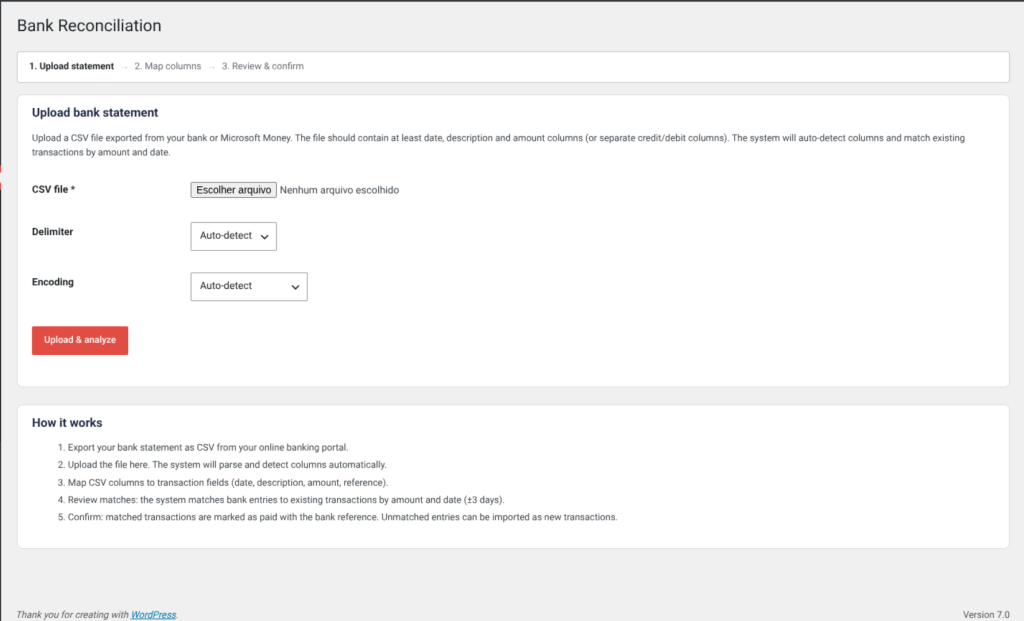Screen dimensions: 1024x621
Task: Select the '2. Map columns' step
Action: click(x=168, y=66)
